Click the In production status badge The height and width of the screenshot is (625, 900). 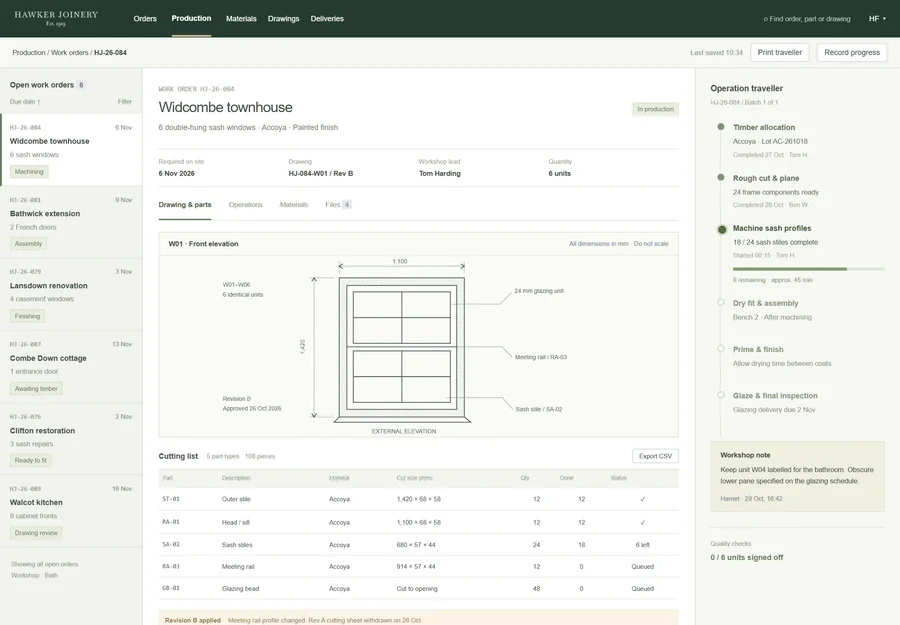(x=655, y=109)
